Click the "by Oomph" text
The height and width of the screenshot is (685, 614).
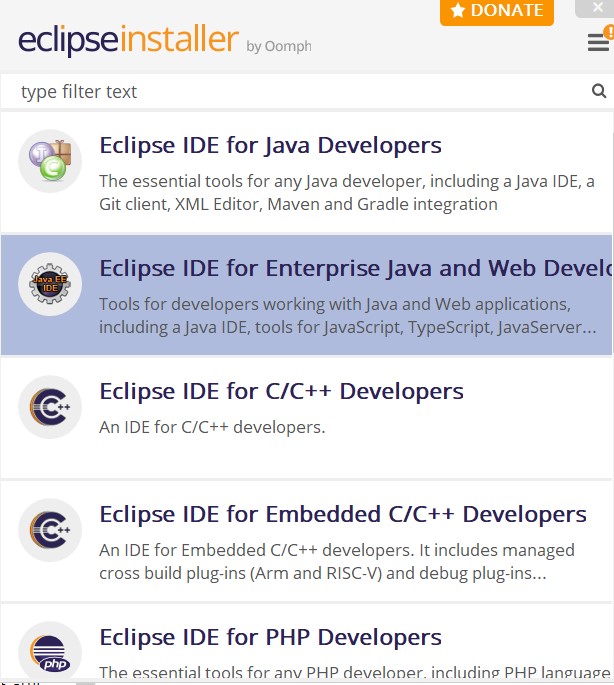(279, 46)
